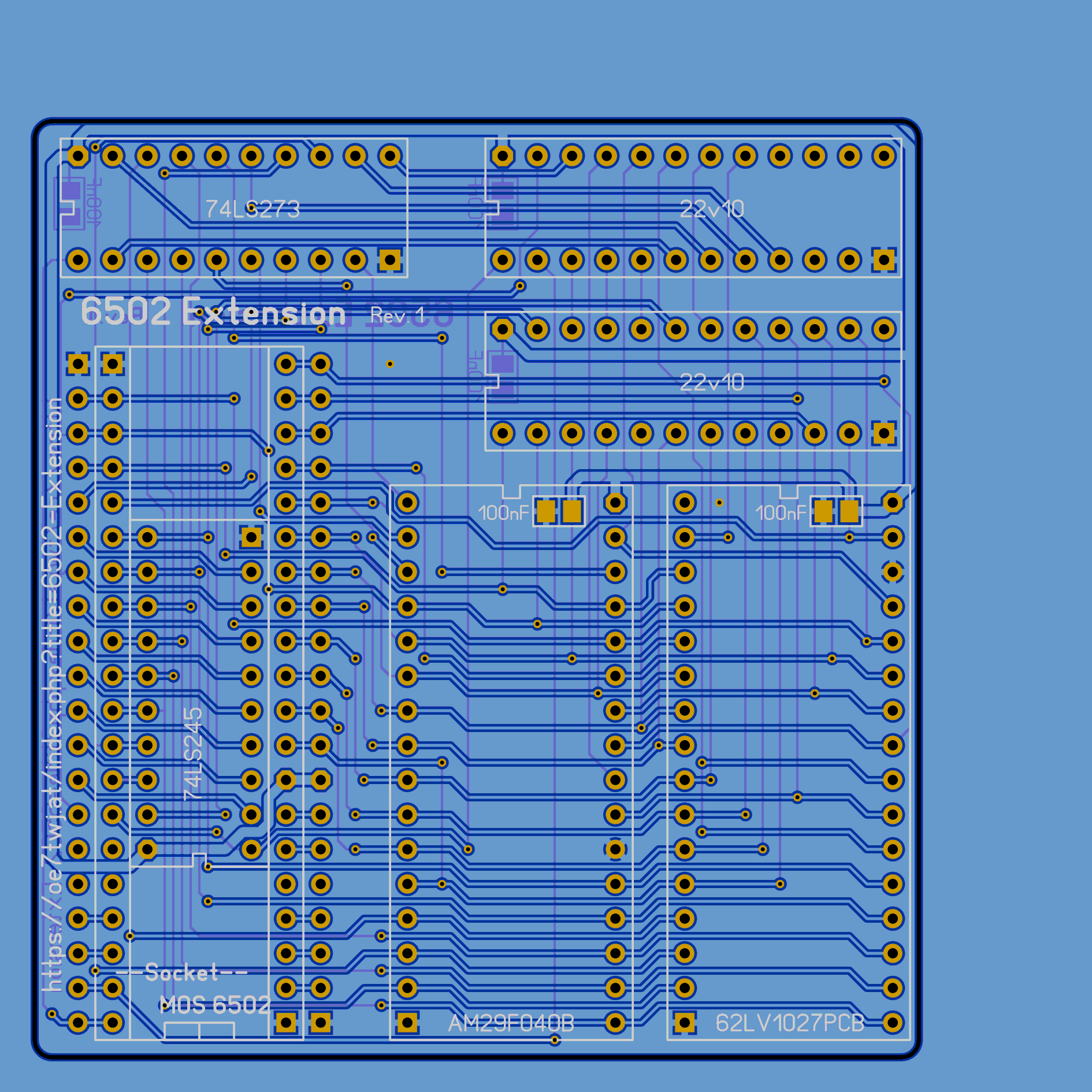Click the "MOS 6502" silkscreen text
This screenshot has height=1092, width=1092.
tap(214, 1005)
